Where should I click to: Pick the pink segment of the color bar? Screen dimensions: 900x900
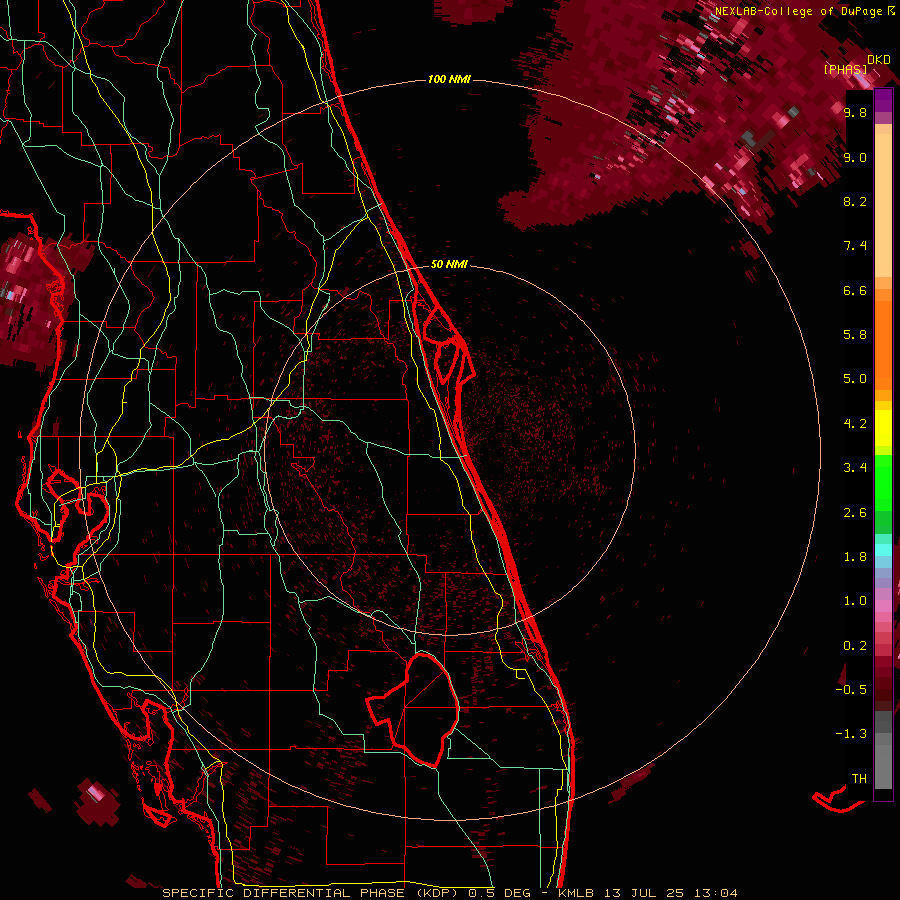[883, 606]
